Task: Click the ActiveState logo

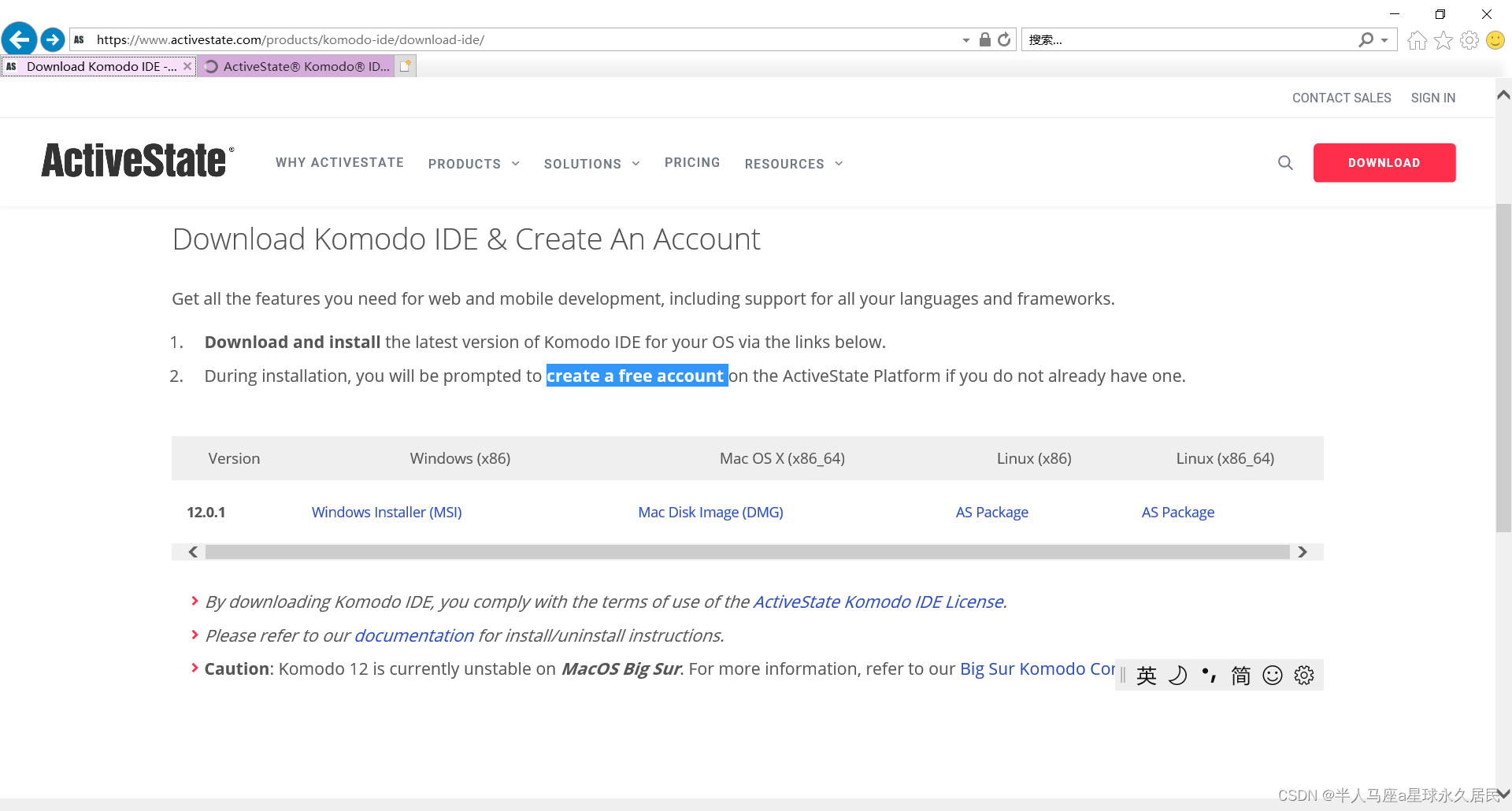Action: (137, 161)
